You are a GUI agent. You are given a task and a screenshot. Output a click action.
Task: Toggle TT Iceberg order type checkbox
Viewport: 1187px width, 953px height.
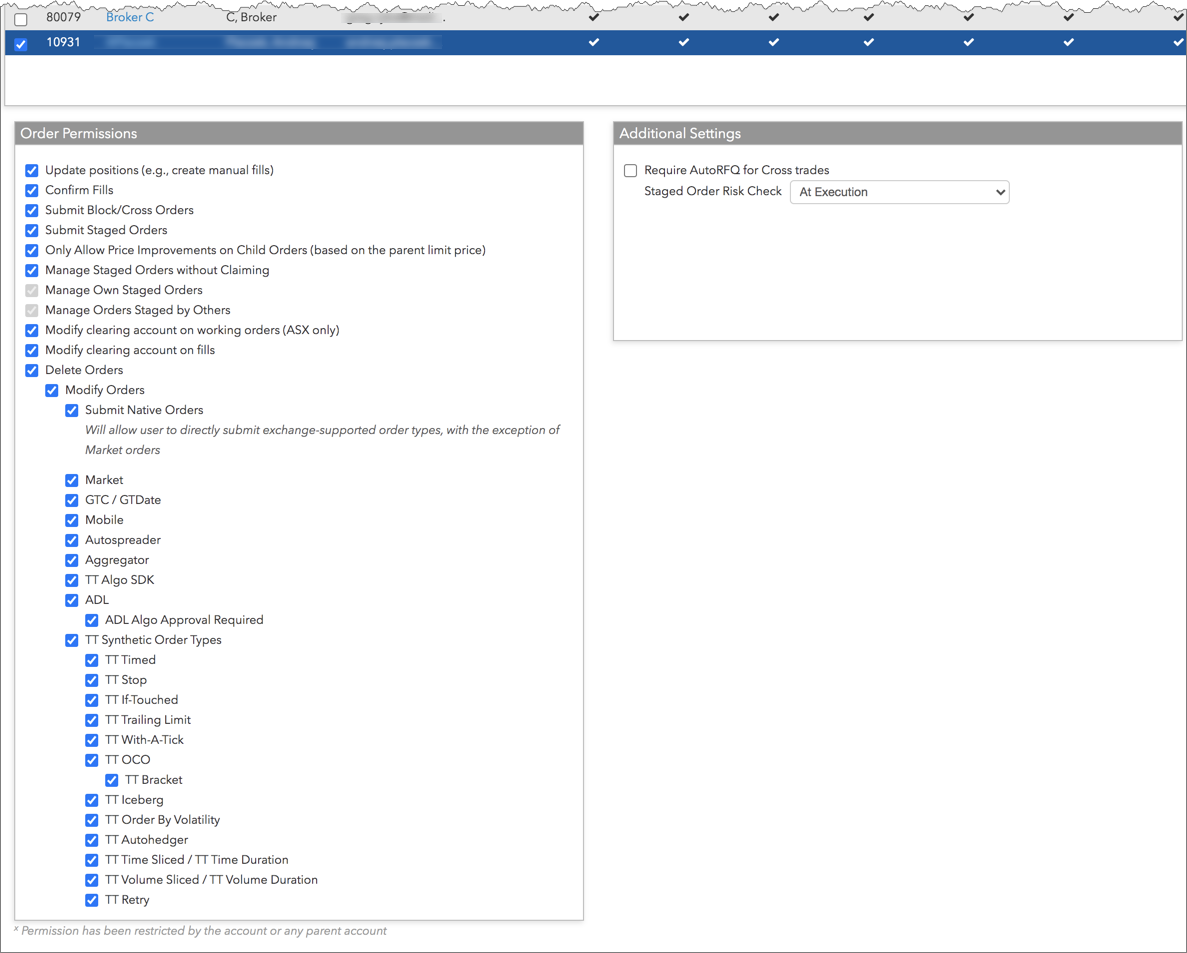(92, 801)
